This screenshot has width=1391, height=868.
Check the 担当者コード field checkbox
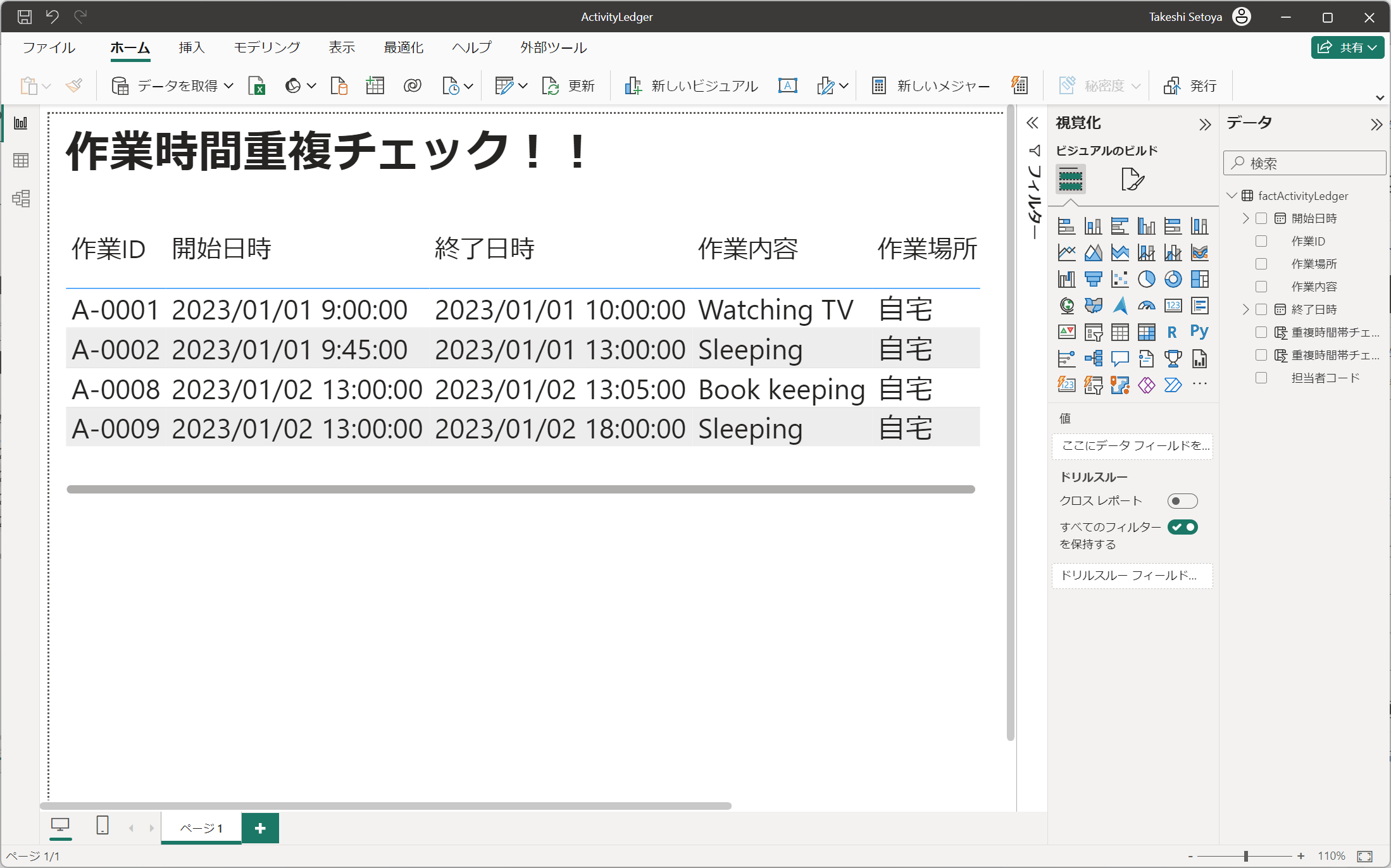point(1261,378)
